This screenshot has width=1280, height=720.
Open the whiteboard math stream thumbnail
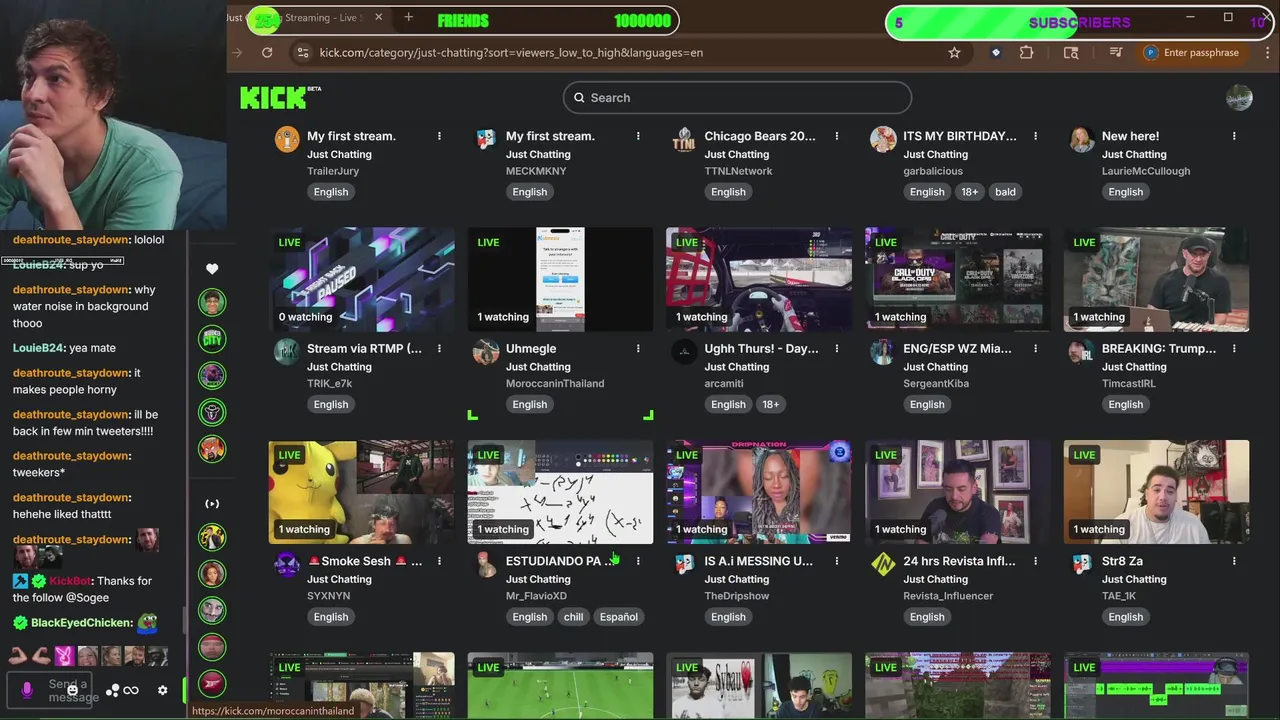(x=560, y=492)
